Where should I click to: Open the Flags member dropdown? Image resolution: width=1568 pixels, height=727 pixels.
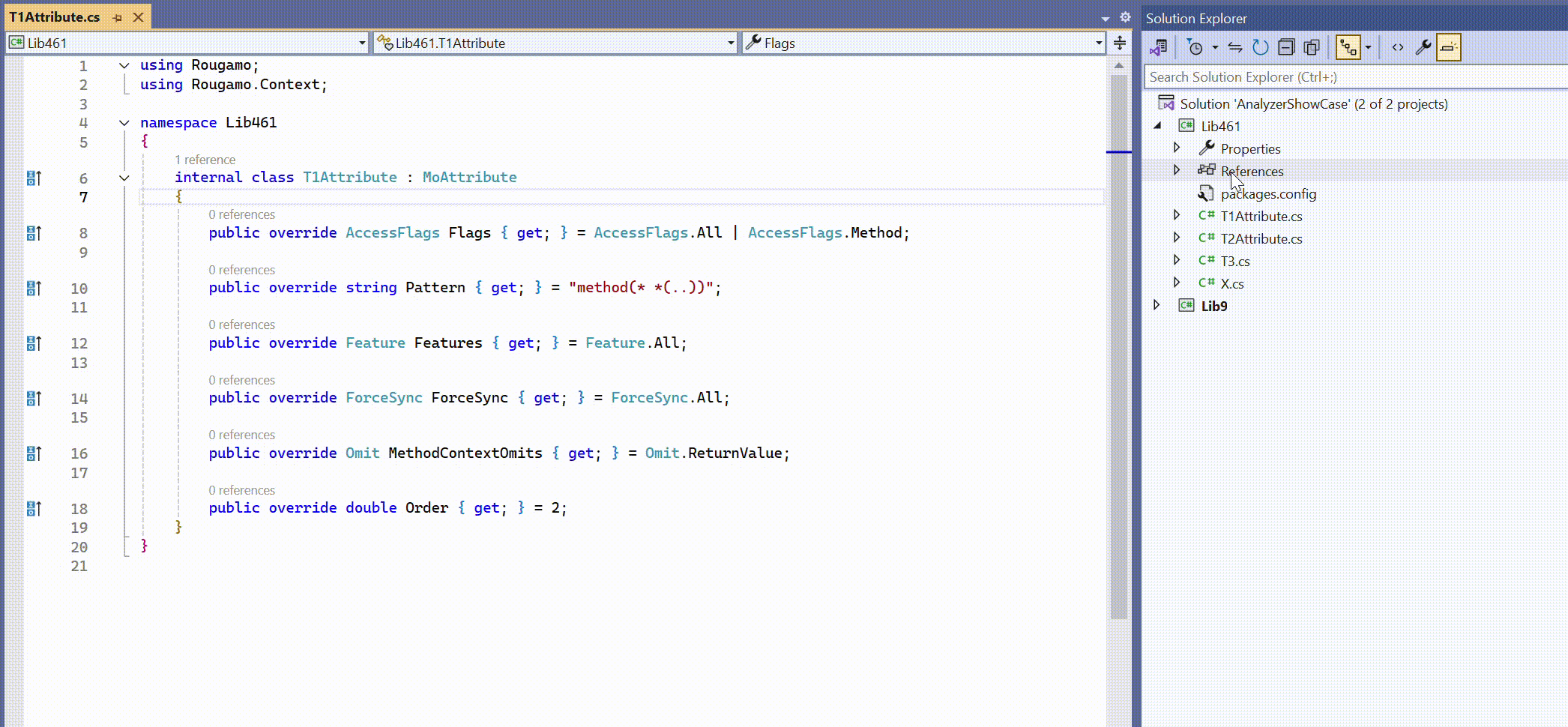point(1099,43)
